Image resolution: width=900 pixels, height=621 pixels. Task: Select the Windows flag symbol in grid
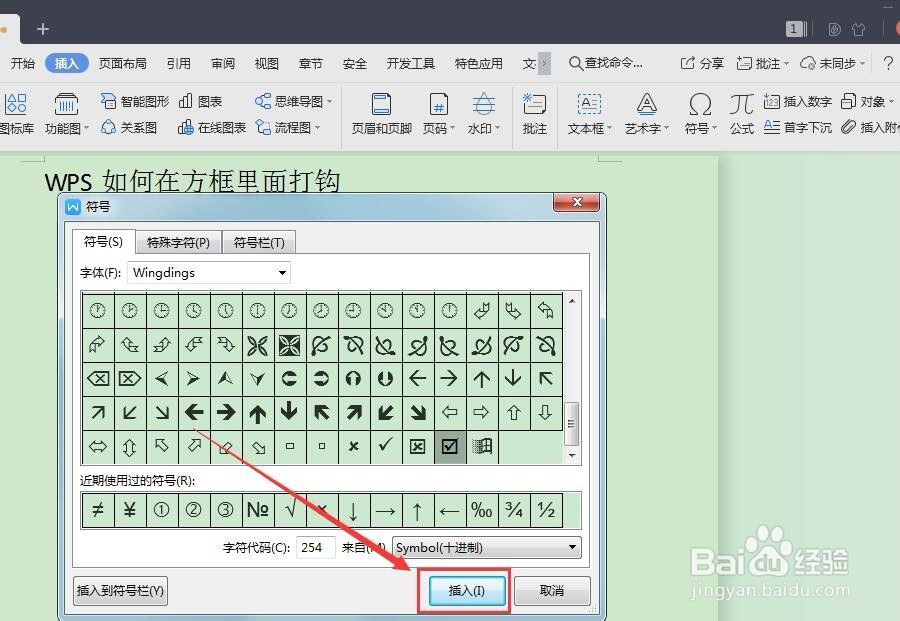coord(482,446)
